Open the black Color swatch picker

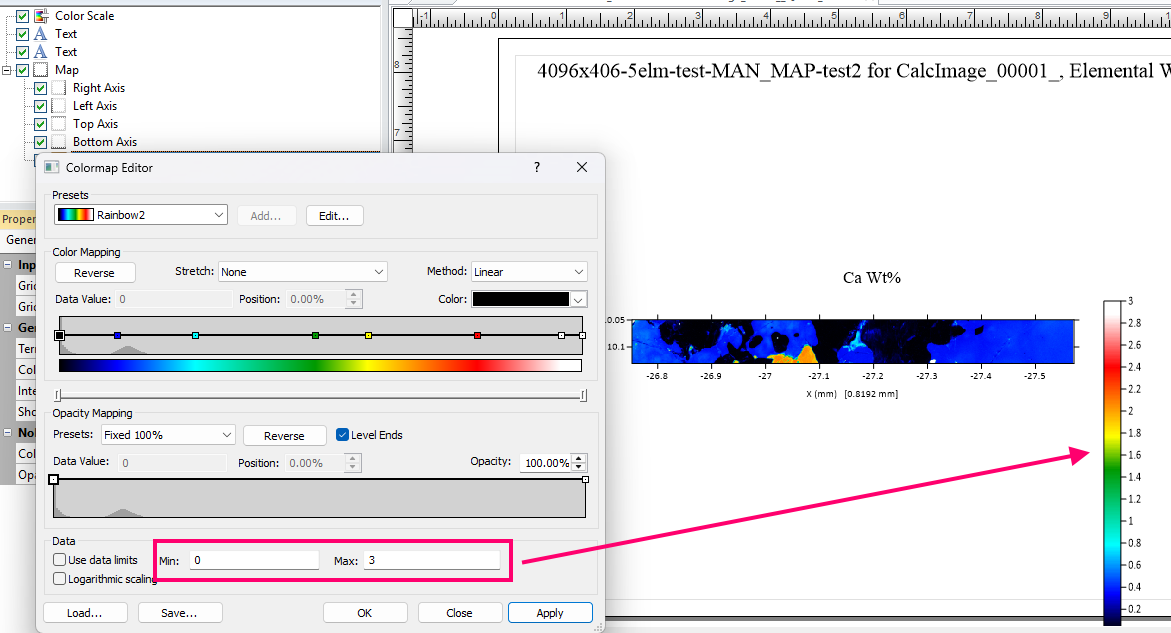pyautogui.click(x=529, y=299)
